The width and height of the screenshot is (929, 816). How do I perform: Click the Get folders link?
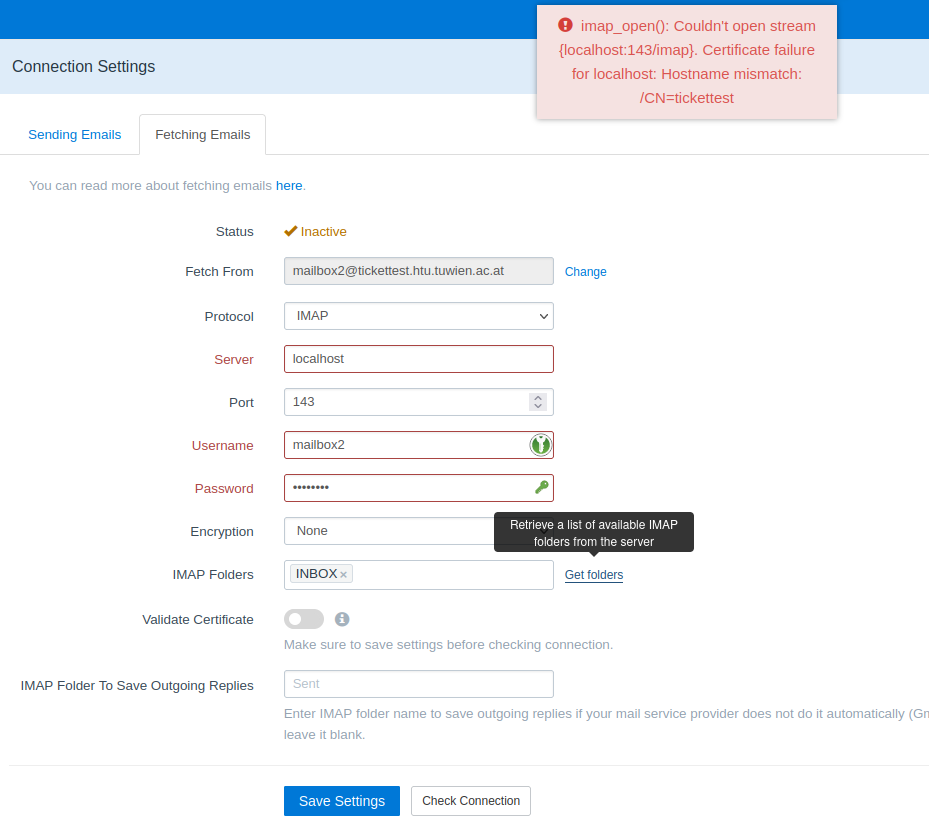(x=594, y=575)
